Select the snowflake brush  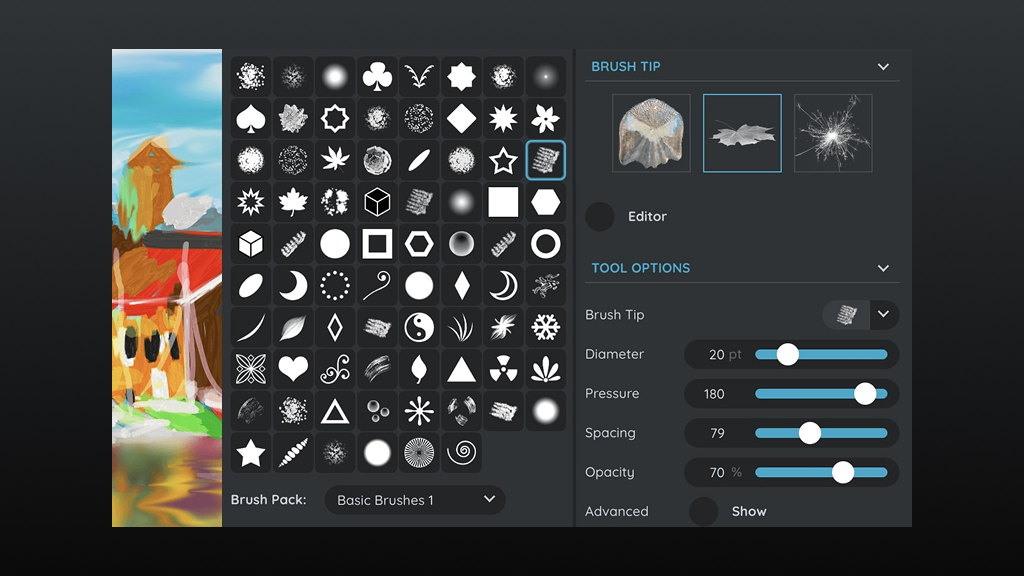545,327
